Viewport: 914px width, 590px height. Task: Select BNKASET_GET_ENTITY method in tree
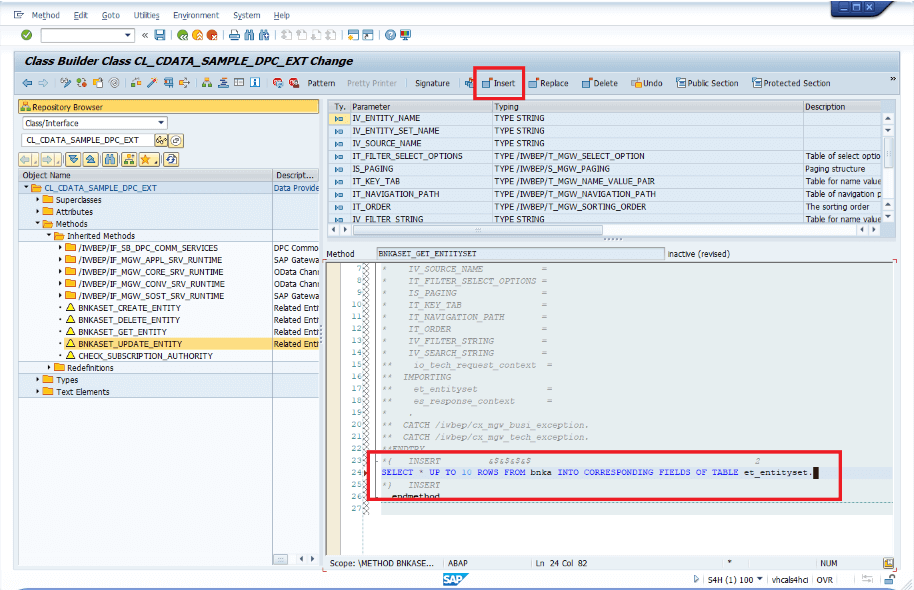[x=122, y=332]
